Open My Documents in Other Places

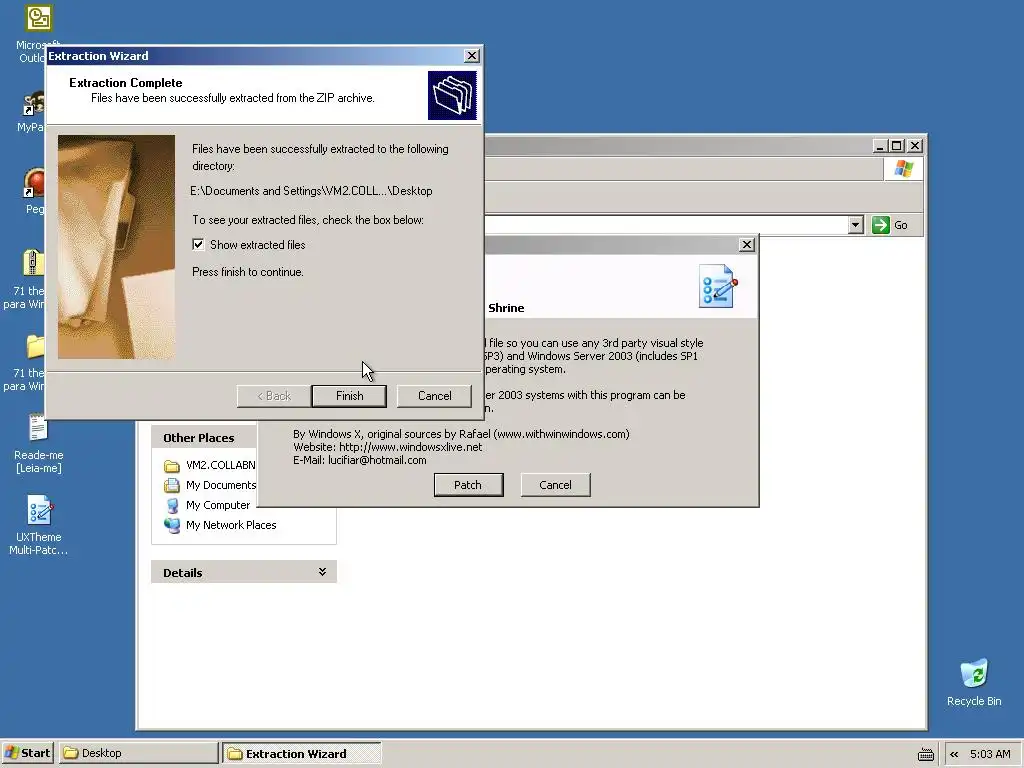click(210, 485)
